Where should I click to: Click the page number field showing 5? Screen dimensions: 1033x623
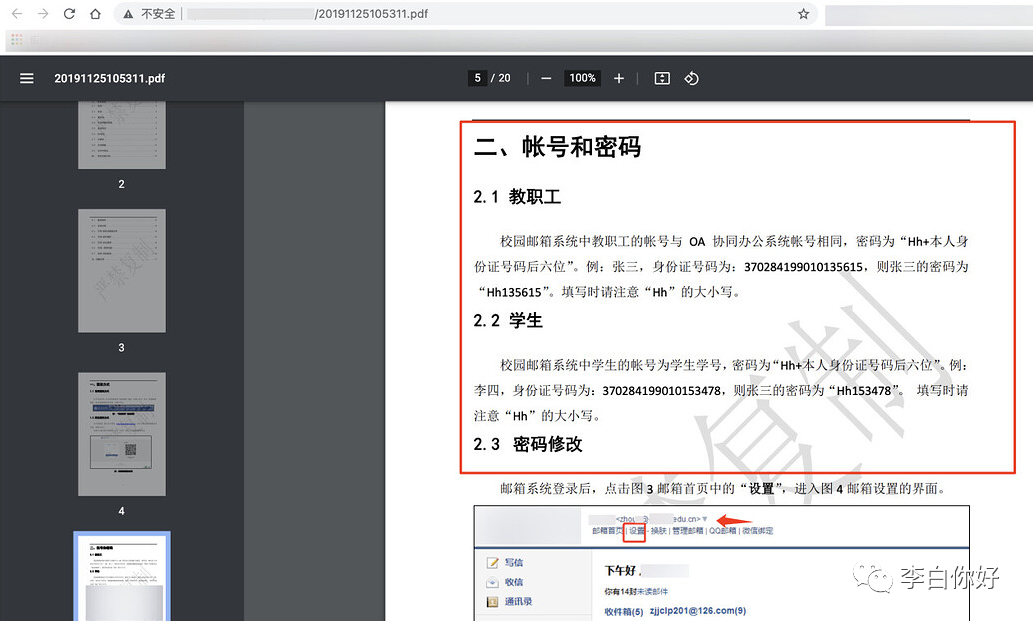pyautogui.click(x=478, y=78)
